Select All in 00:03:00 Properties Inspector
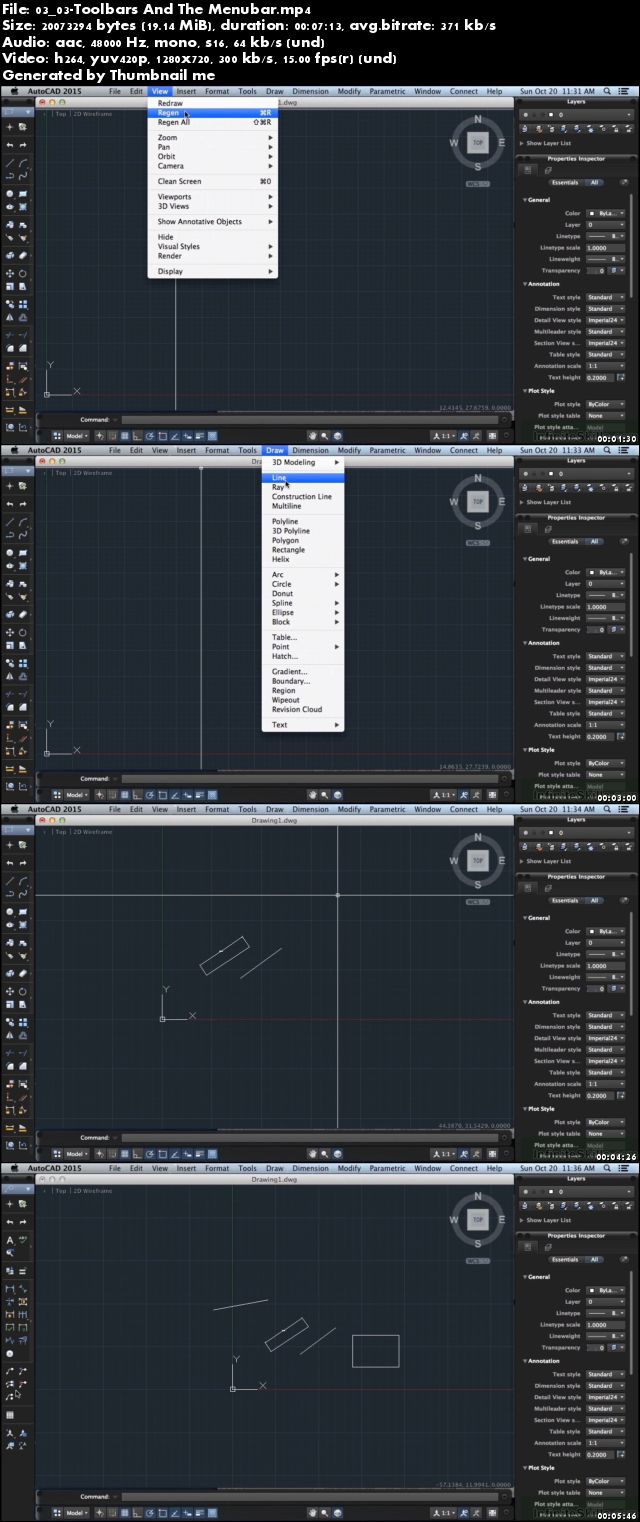The height and width of the screenshot is (1522, 640). point(594,542)
